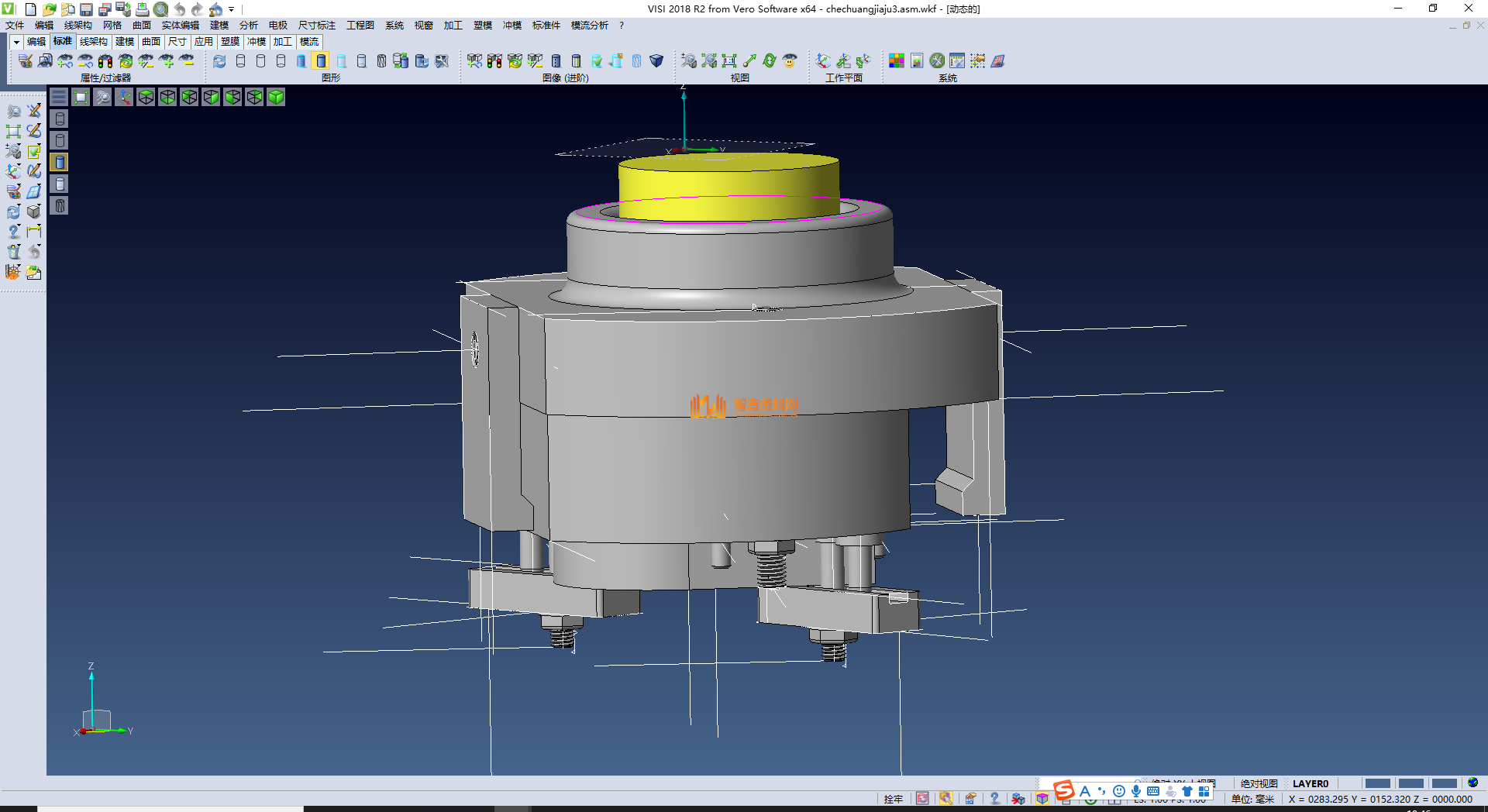Open the ribbon tab list dropdown arrow

coord(15,42)
